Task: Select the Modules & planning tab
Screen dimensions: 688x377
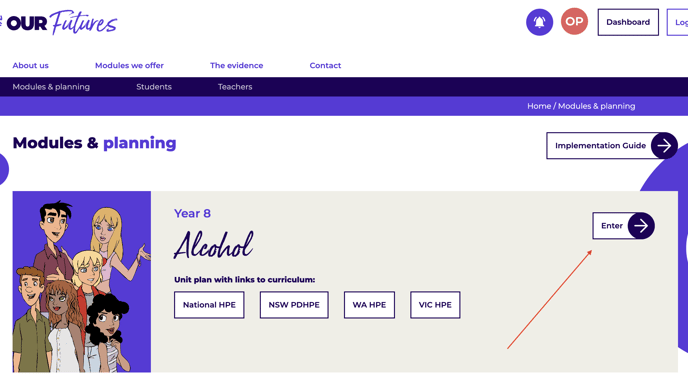Action: [x=51, y=87]
